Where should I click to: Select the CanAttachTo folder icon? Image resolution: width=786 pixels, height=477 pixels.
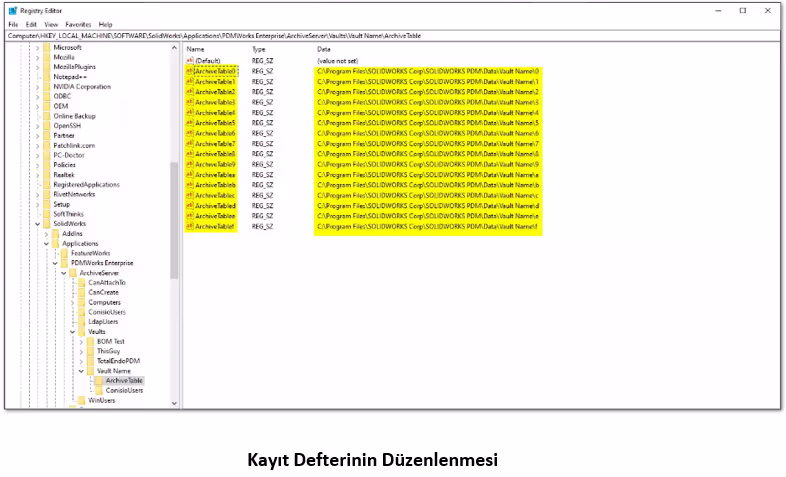click(x=82, y=283)
